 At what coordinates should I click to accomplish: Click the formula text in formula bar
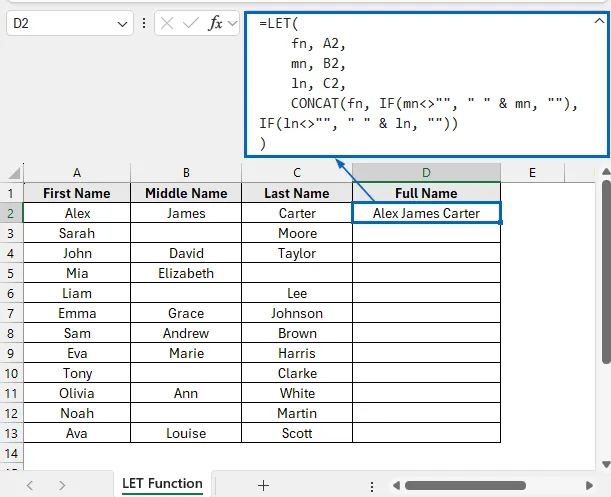[x=418, y=83]
